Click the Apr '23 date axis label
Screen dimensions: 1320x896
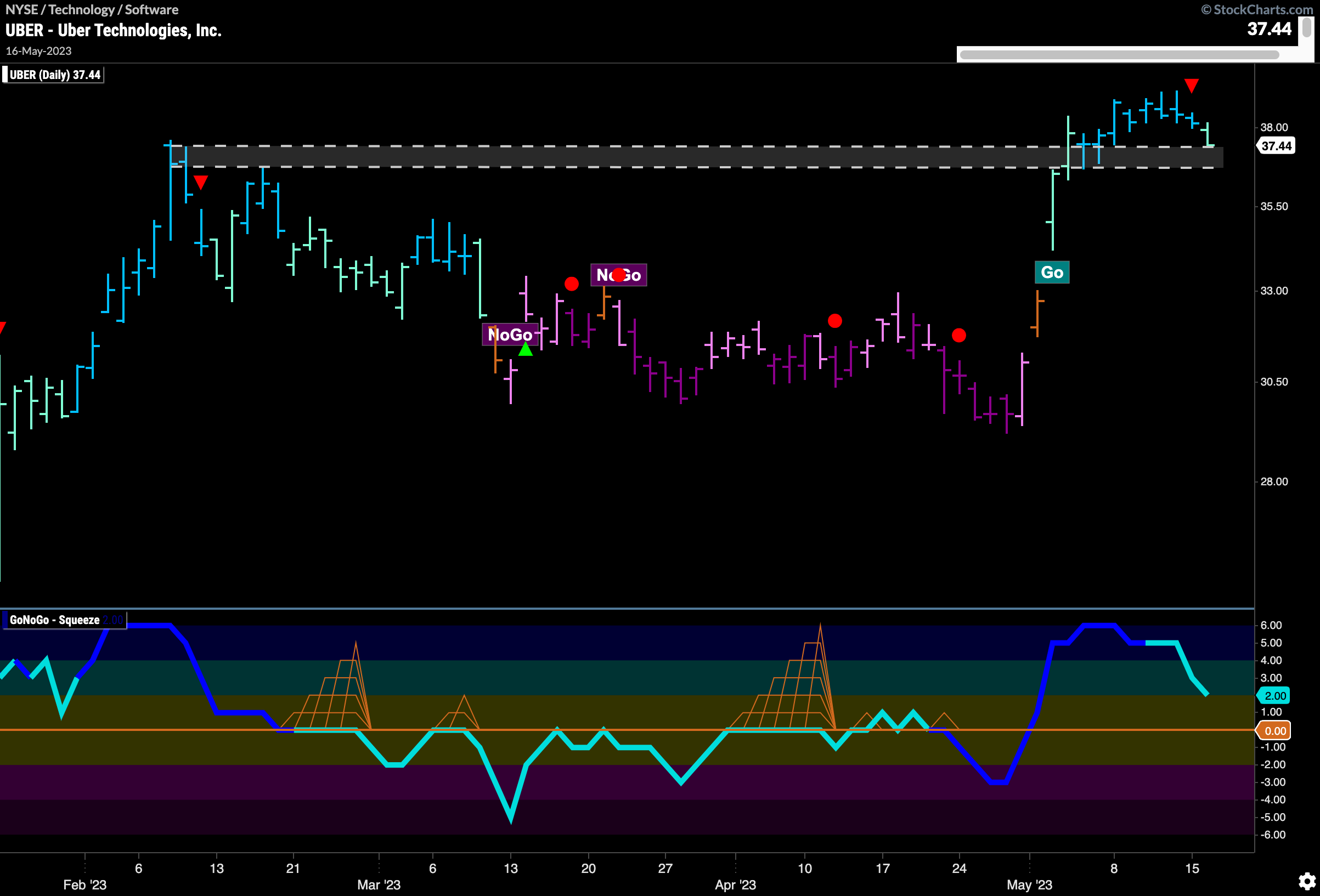pyautogui.click(x=735, y=884)
